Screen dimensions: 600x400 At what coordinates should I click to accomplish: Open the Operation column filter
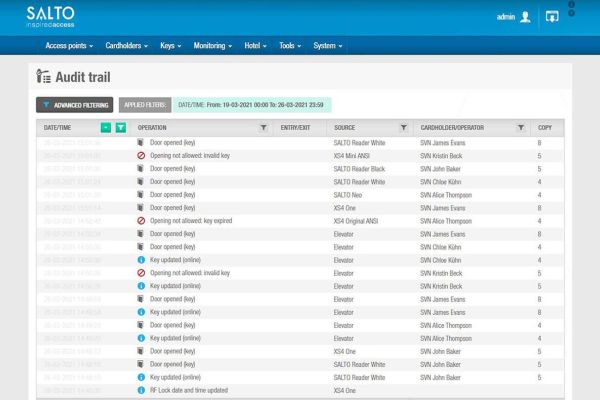tap(263, 128)
